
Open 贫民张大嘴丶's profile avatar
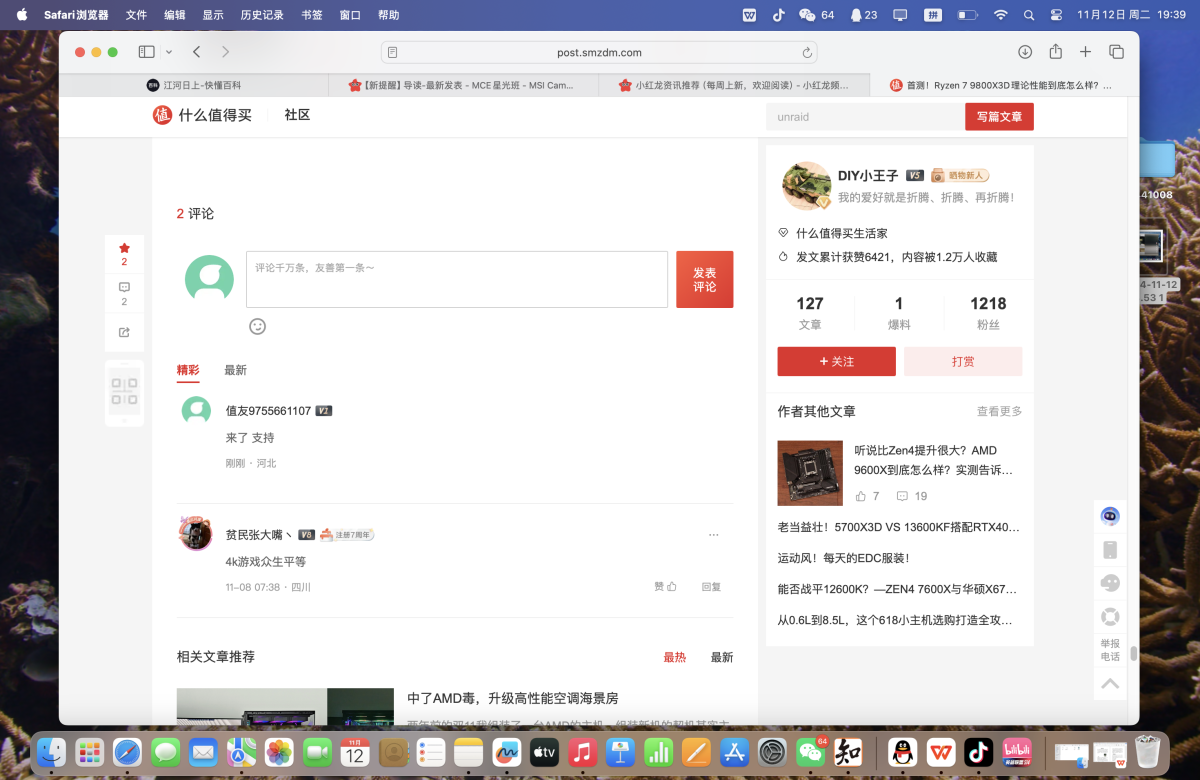pyautogui.click(x=196, y=534)
